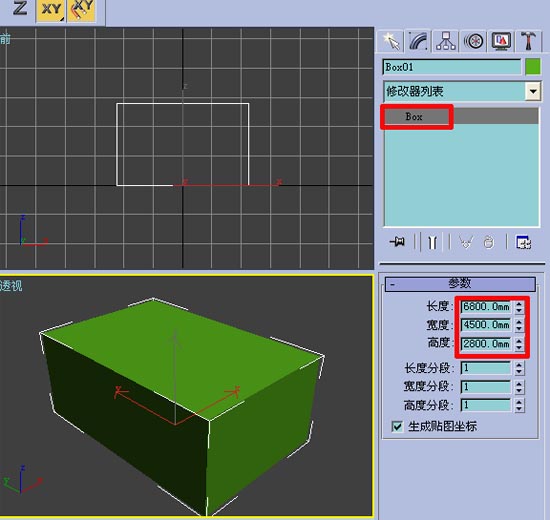
Task: Click the 高度 value field
Action: pyautogui.click(x=486, y=344)
